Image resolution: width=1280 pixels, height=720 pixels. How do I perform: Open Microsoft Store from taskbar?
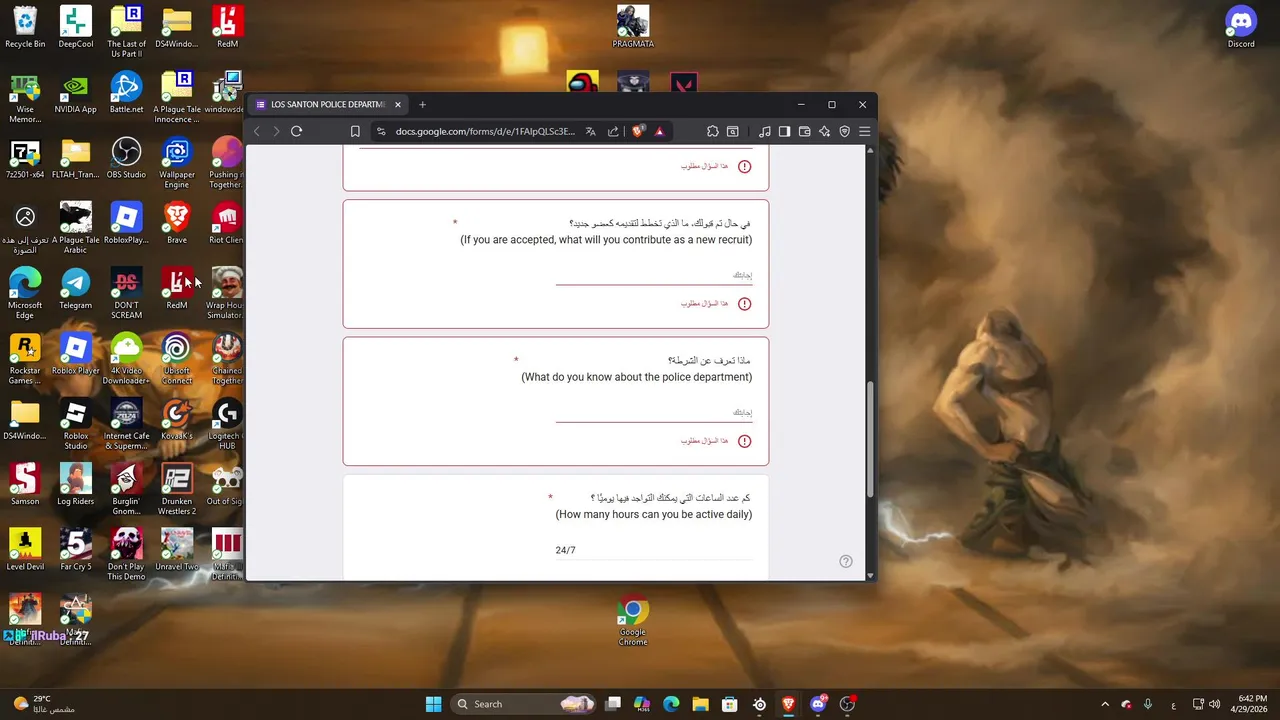(730, 704)
